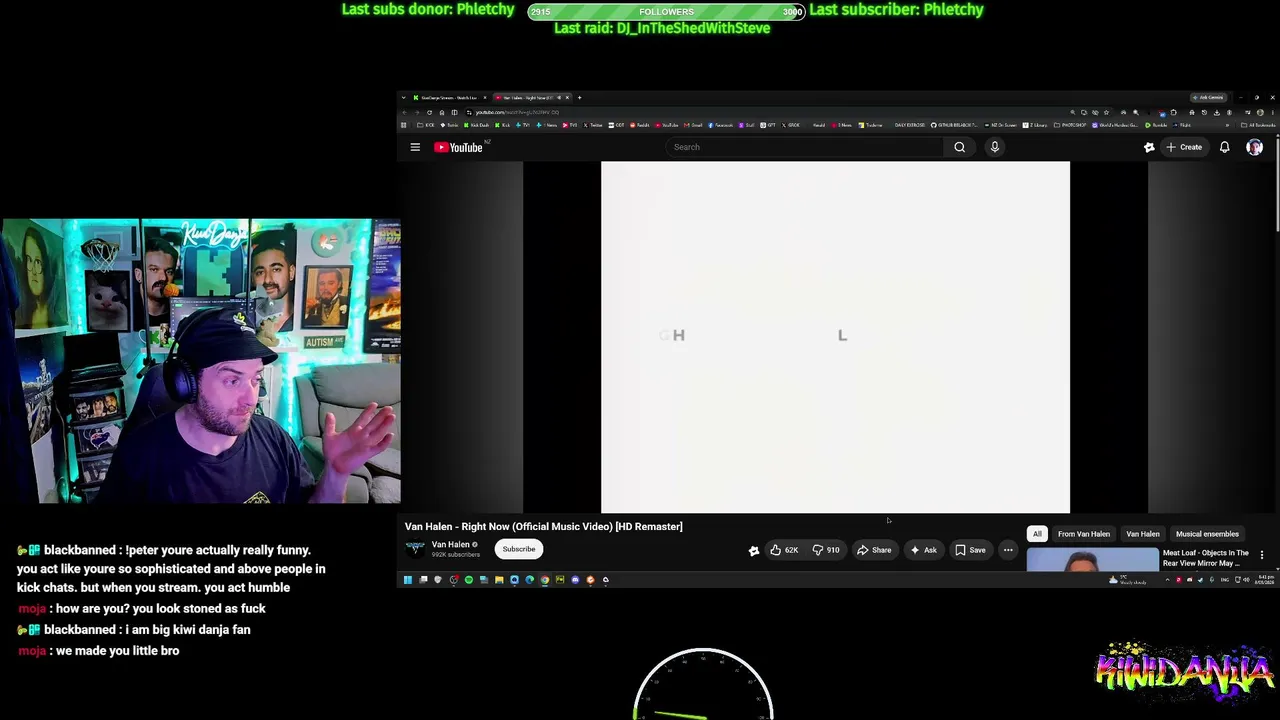Viewport: 1280px width, 720px height.
Task: Click the Ask button under the video
Action: (923, 550)
